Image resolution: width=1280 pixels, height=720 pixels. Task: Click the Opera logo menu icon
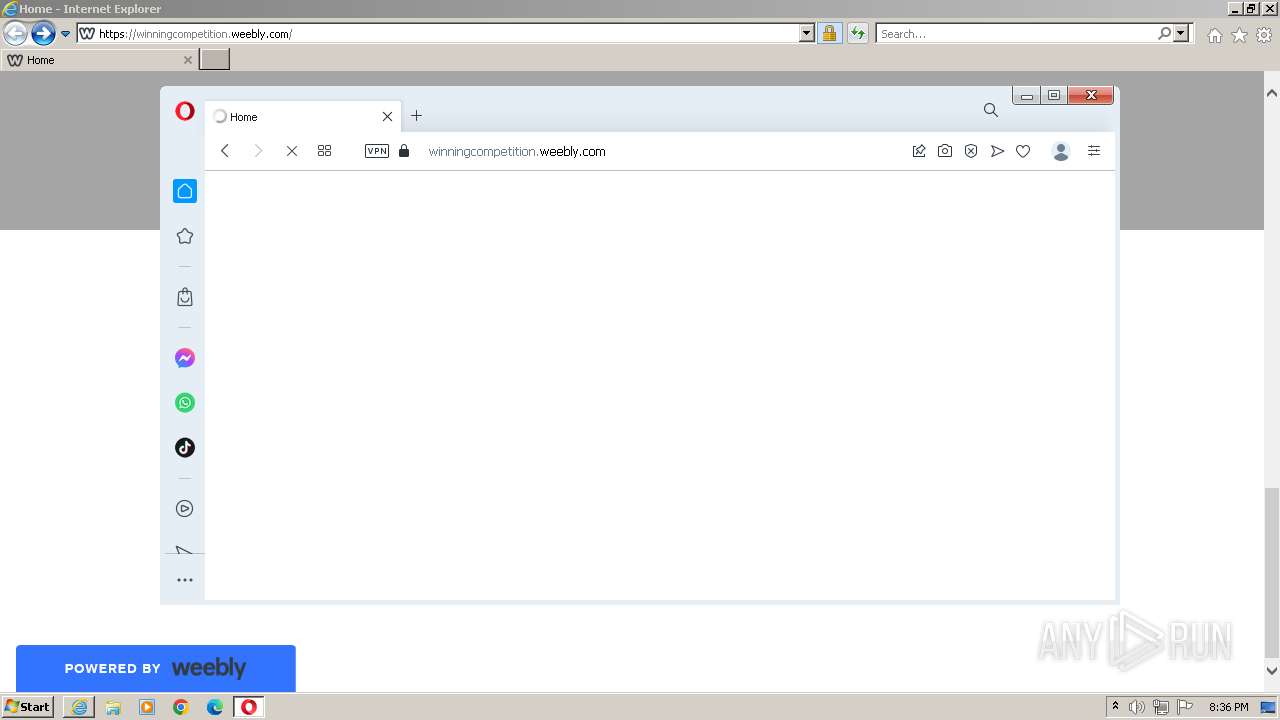click(x=184, y=111)
